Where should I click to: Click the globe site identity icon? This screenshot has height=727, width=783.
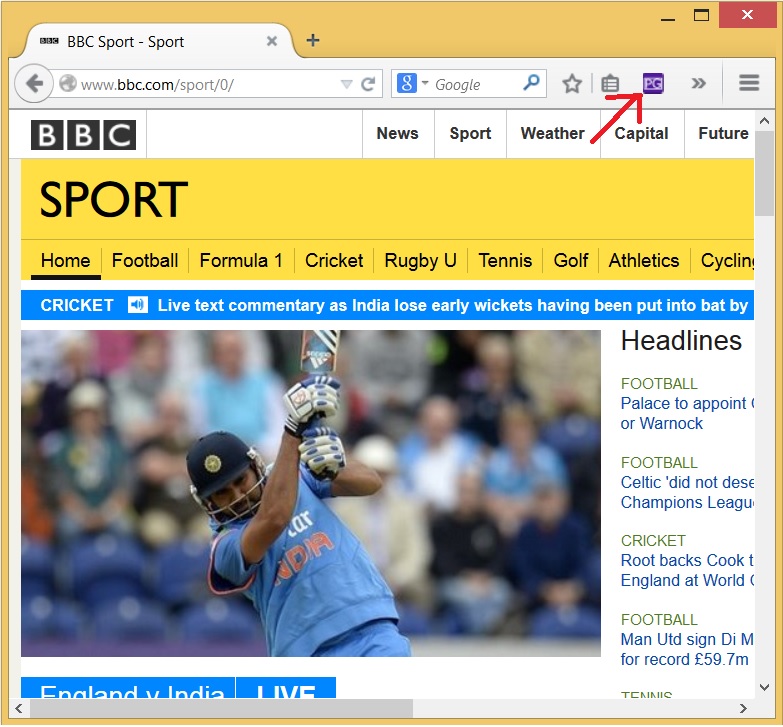68,83
